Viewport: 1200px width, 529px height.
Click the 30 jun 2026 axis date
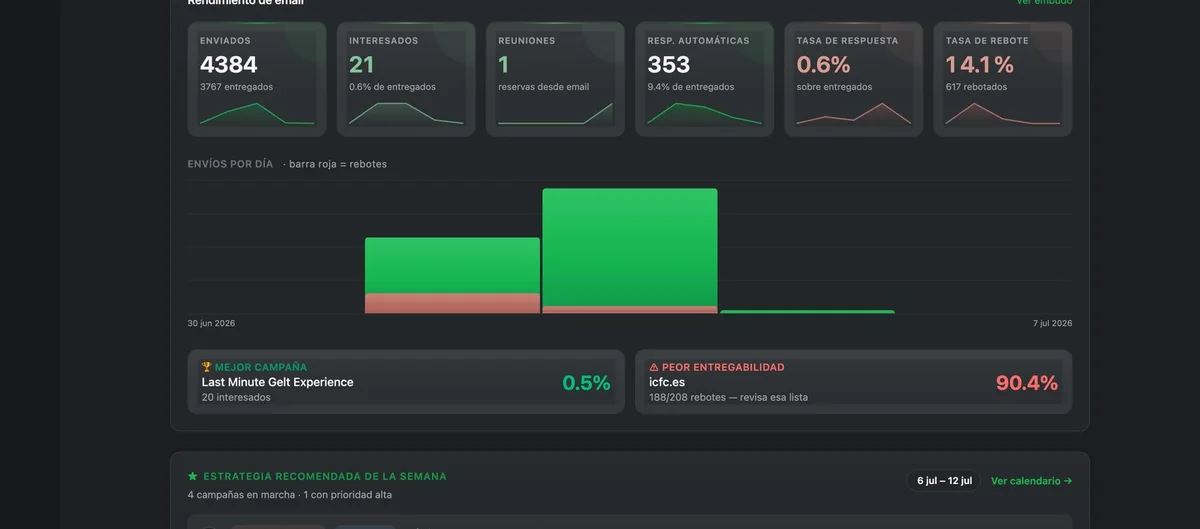[211, 323]
